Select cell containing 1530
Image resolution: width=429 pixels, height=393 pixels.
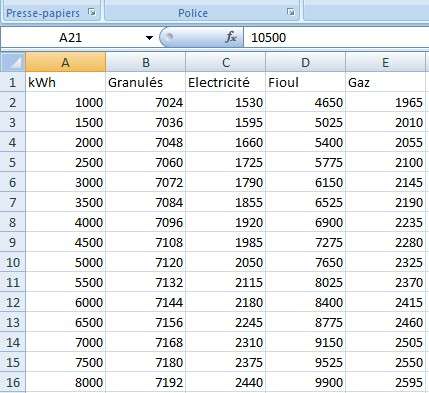(226, 102)
